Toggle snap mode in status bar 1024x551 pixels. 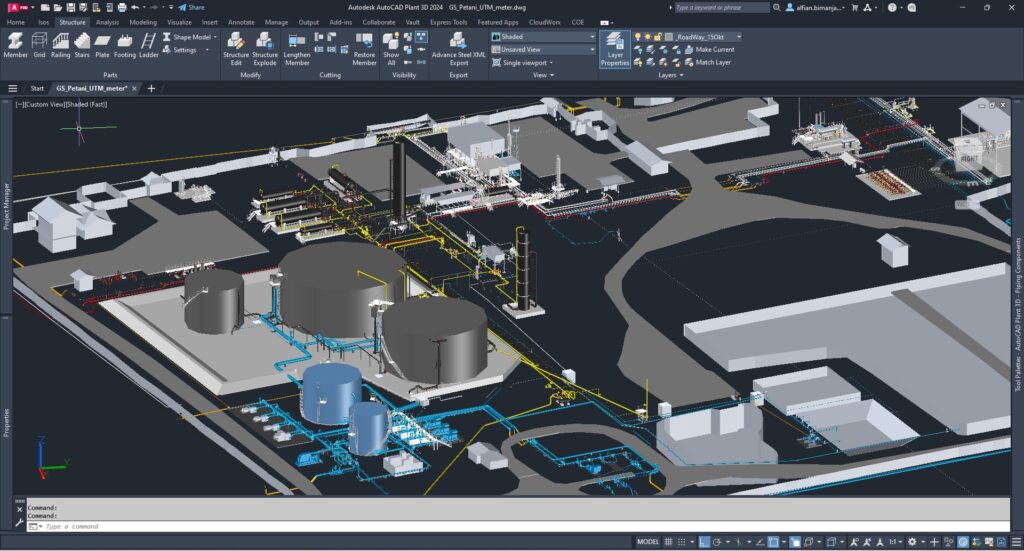(682, 542)
